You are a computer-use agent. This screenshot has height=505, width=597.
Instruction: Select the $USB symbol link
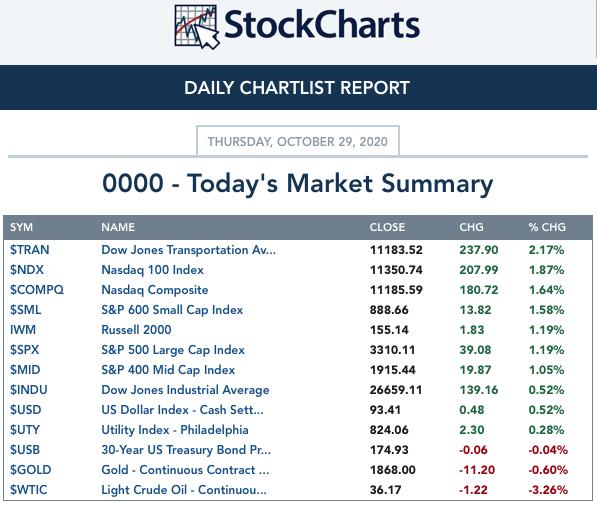25,450
